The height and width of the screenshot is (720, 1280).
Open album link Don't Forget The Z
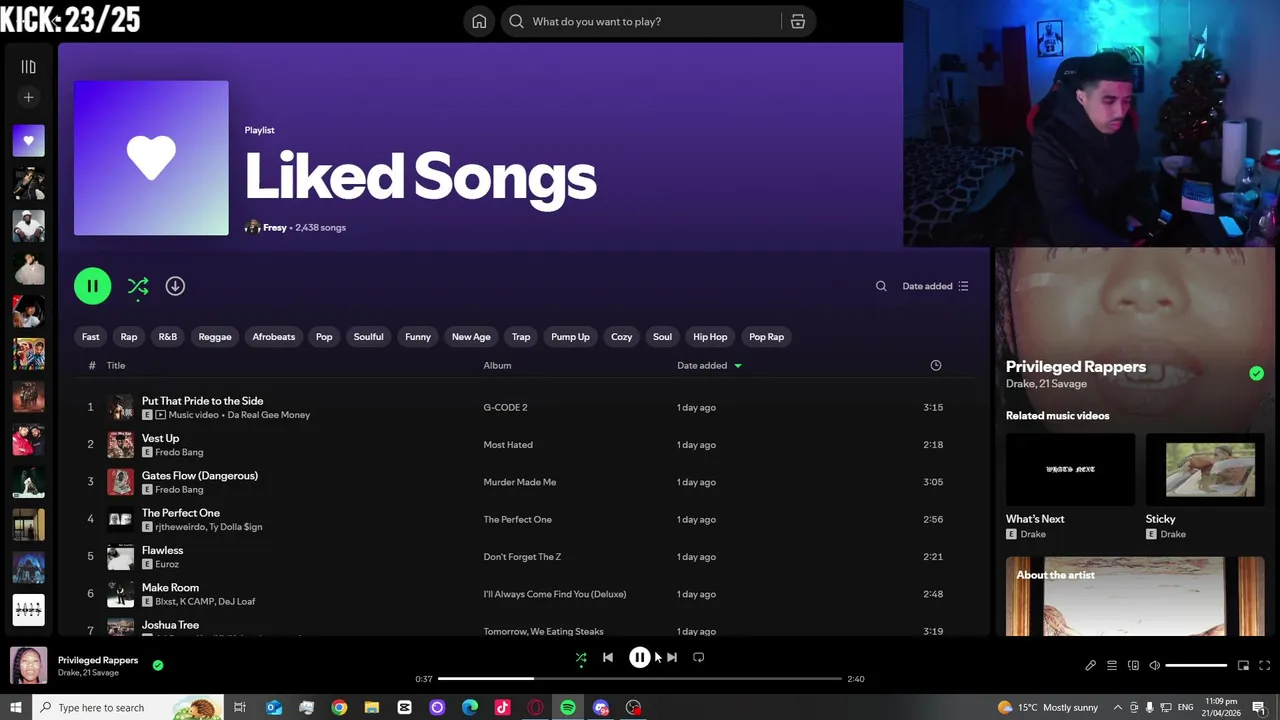(x=522, y=557)
